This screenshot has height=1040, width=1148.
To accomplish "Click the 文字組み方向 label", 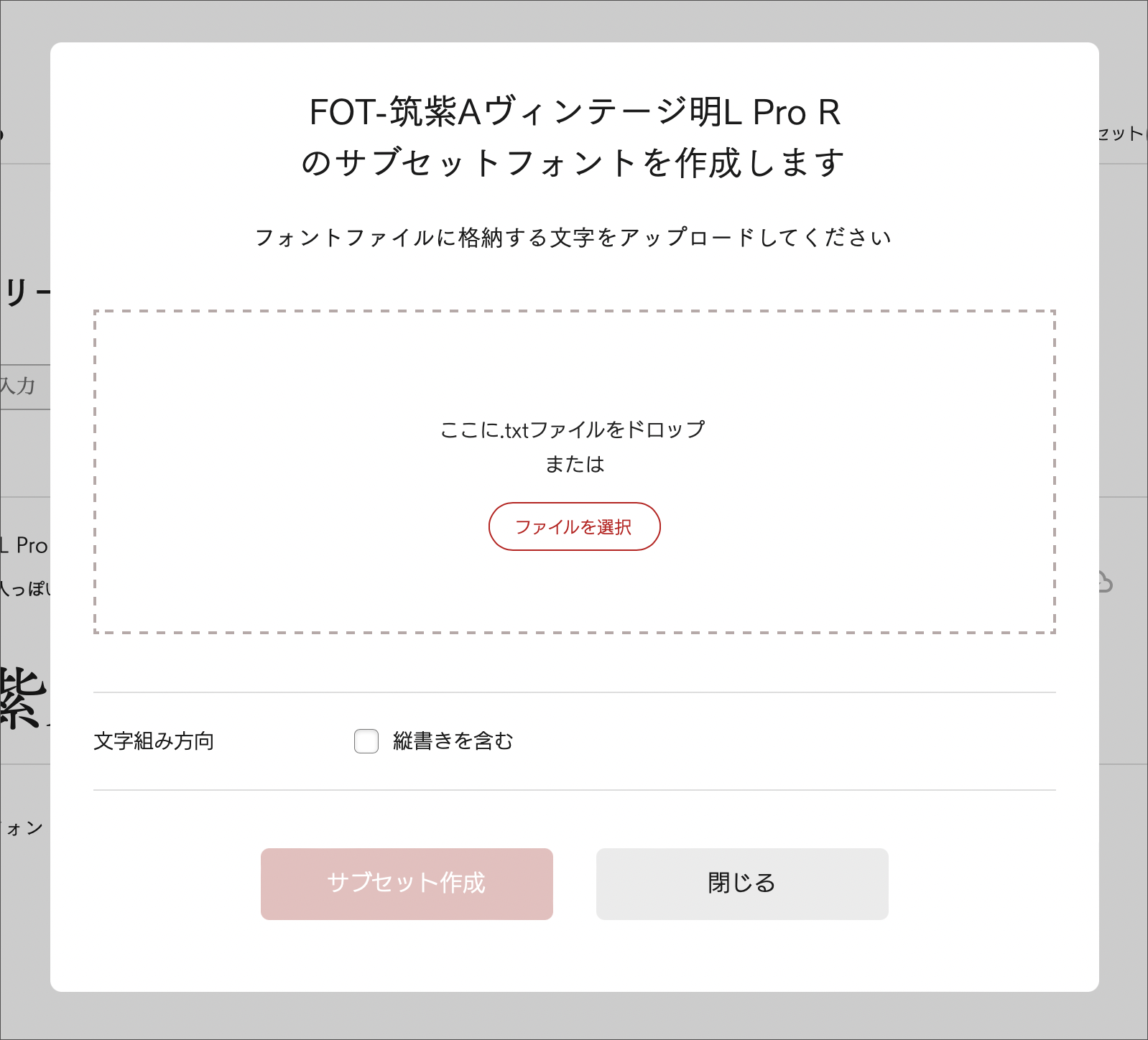I will [x=154, y=740].
